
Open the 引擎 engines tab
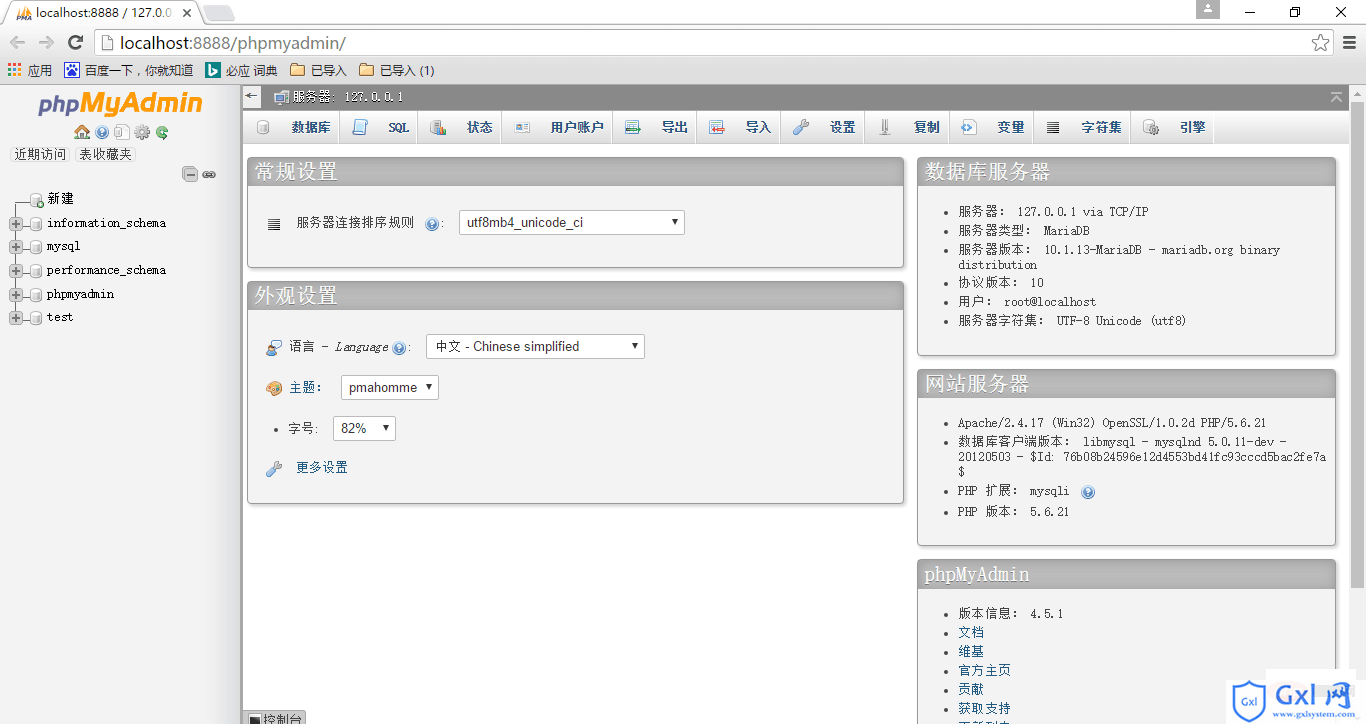[1174, 127]
